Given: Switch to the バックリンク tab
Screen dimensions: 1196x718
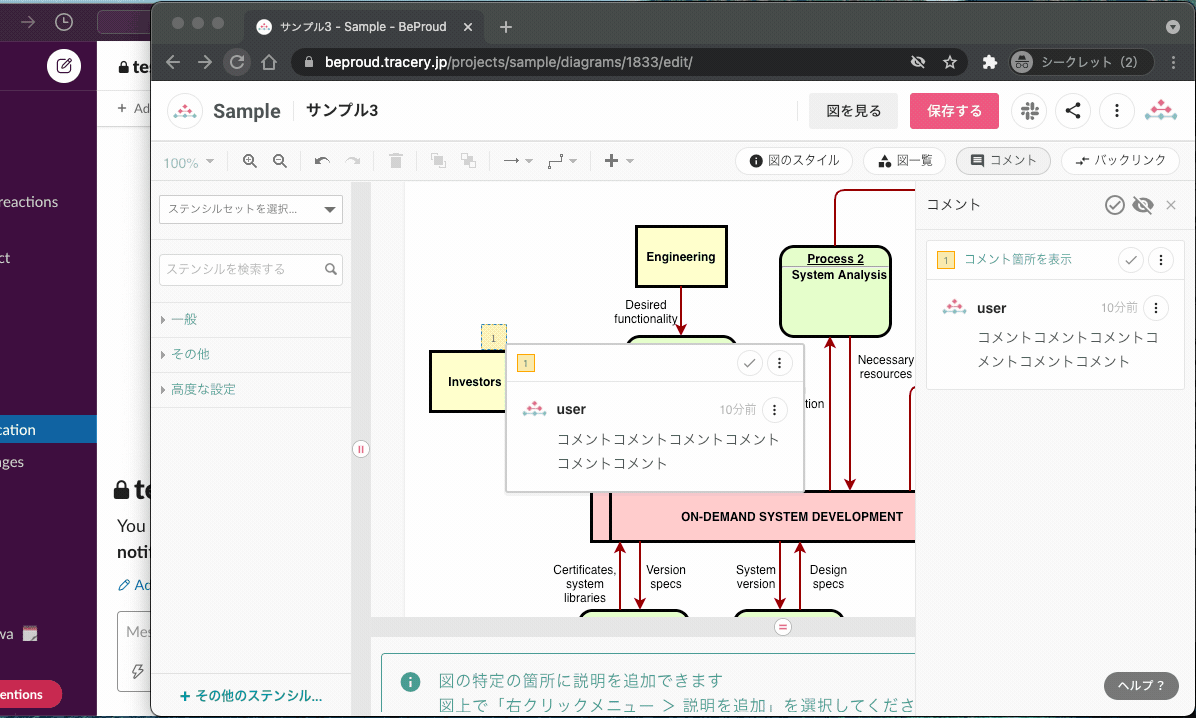Looking at the screenshot, I should (1120, 160).
